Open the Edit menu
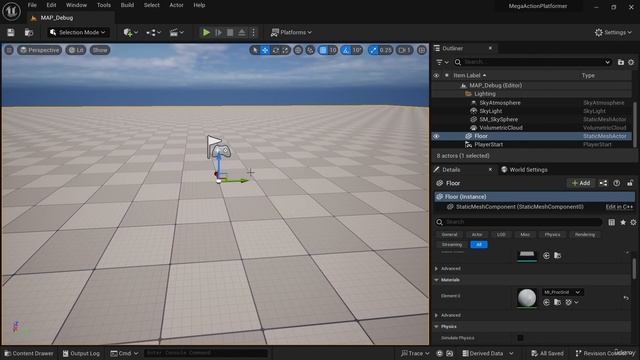This screenshot has width=640, height=360. point(51,5)
